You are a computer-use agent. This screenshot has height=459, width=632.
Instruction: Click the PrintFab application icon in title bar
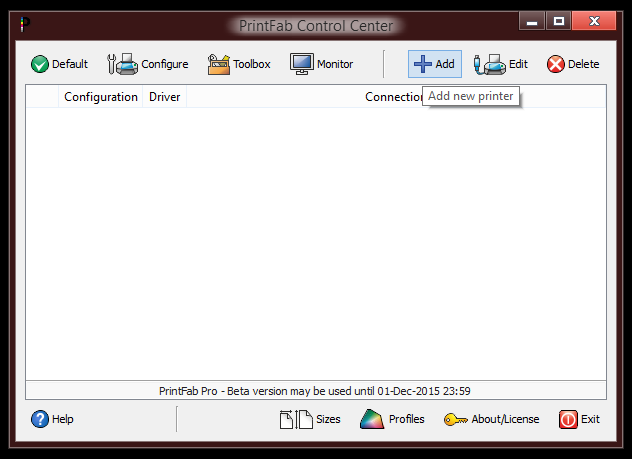(25, 25)
